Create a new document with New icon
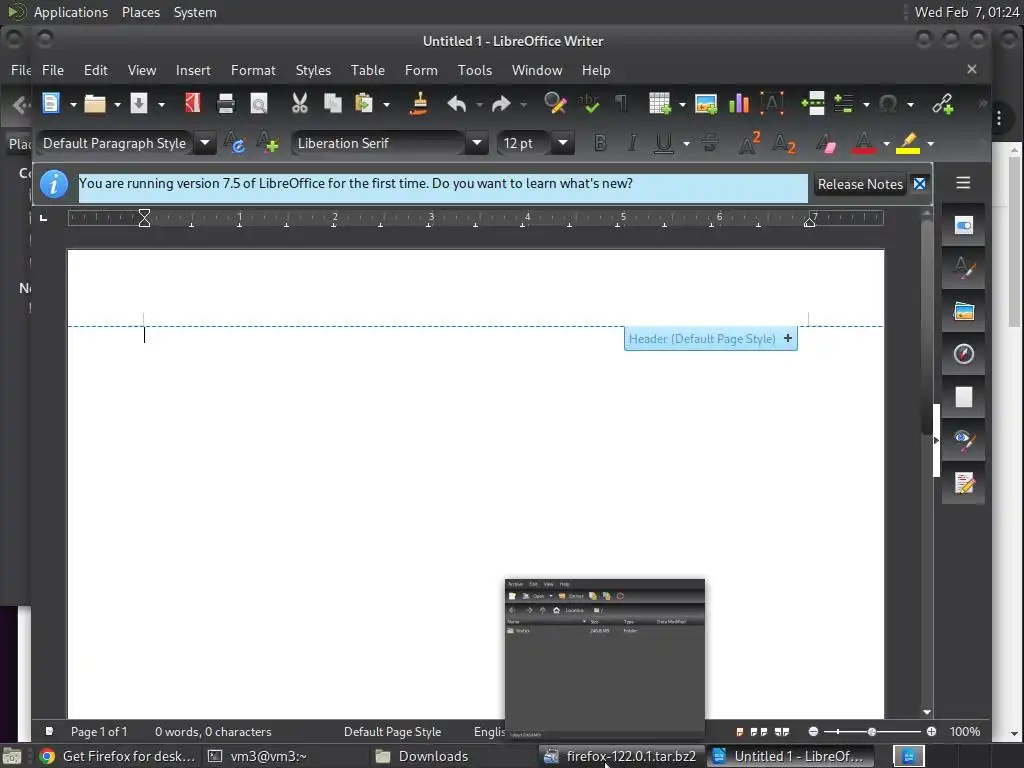Viewport: 1024px width, 768px height. (x=51, y=103)
